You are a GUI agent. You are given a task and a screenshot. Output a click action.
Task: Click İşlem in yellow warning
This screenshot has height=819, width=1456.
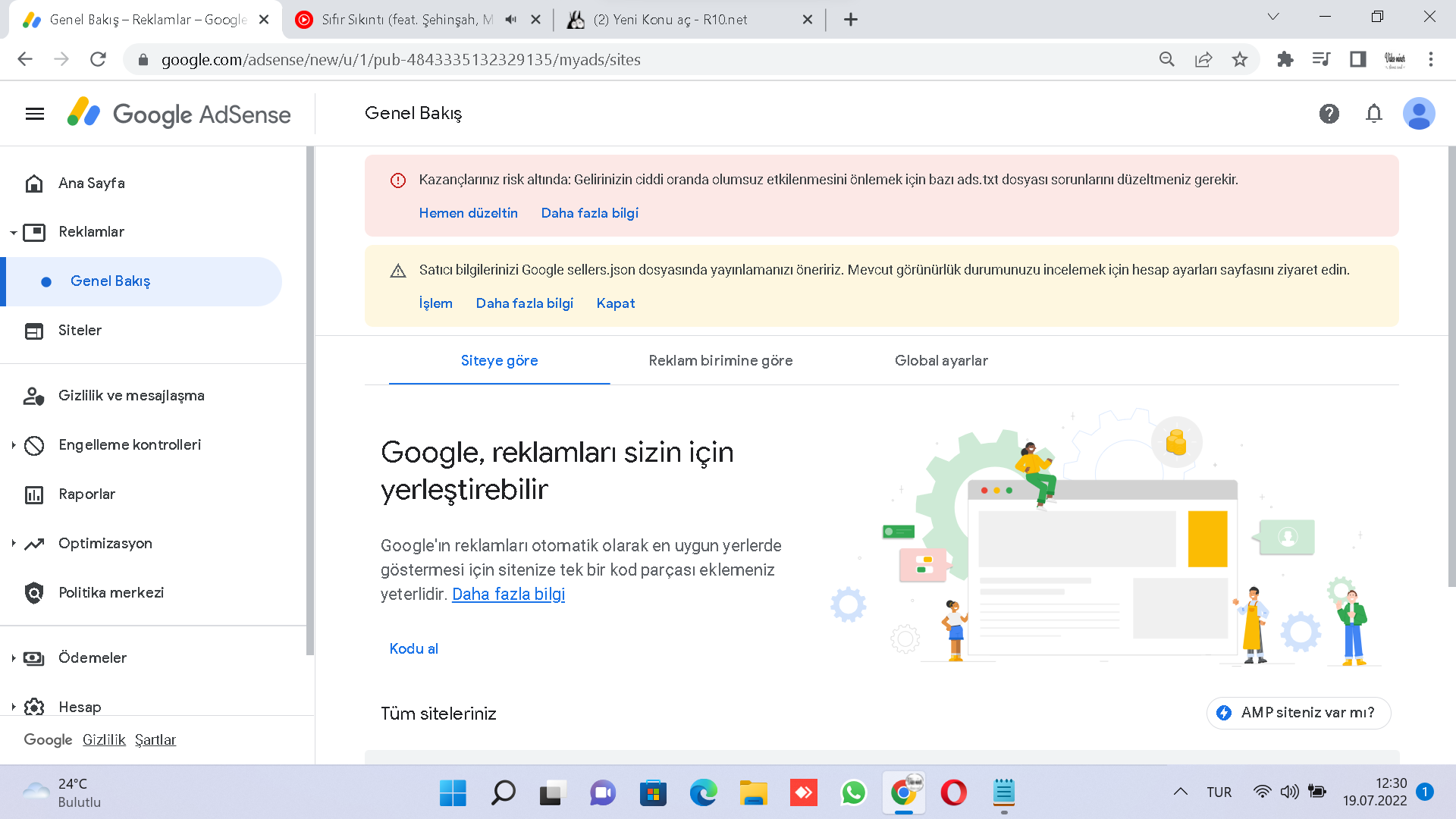click(x=435, y=303)
